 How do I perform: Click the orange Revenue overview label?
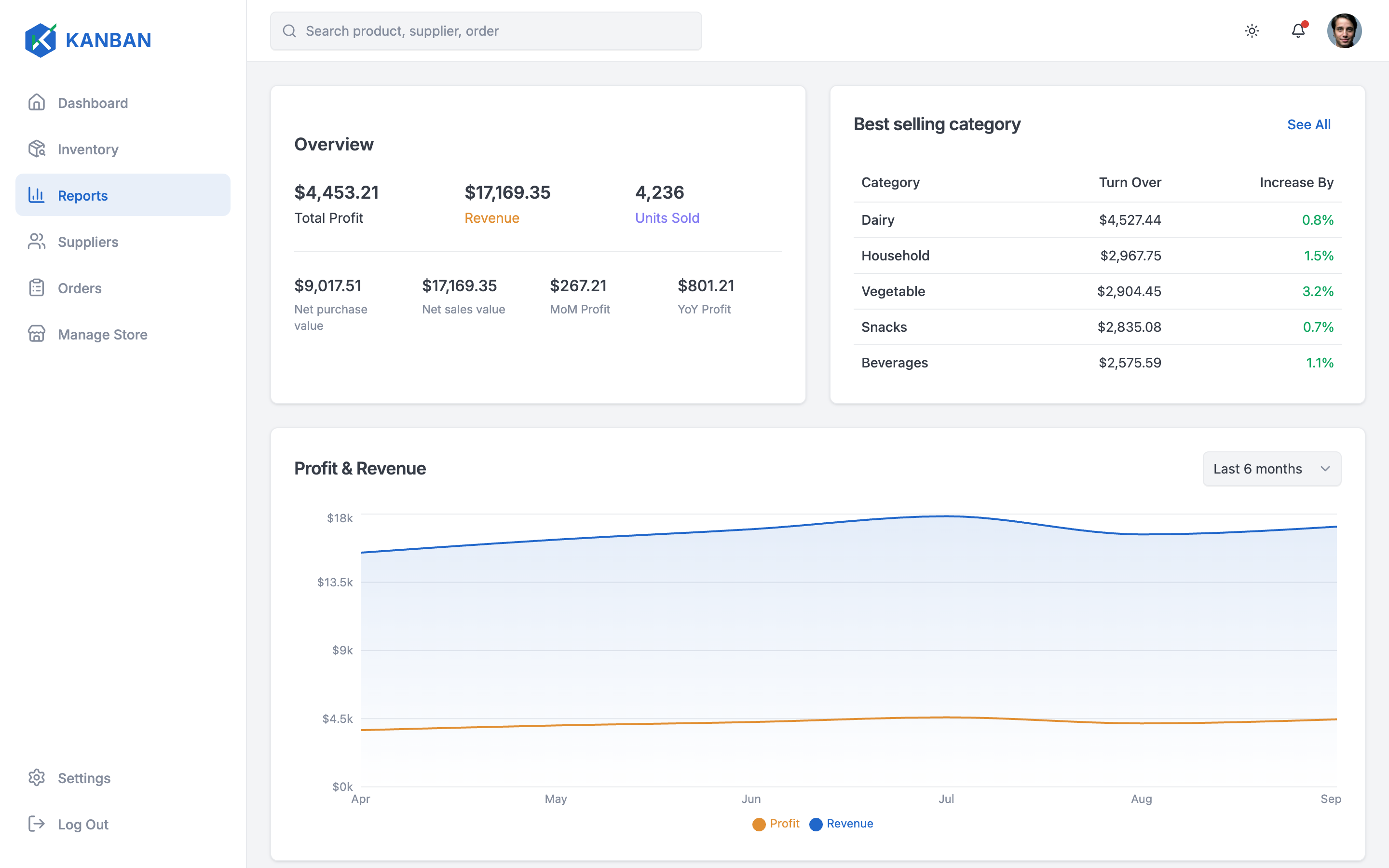pyautogui.click(x=492, y=218)
